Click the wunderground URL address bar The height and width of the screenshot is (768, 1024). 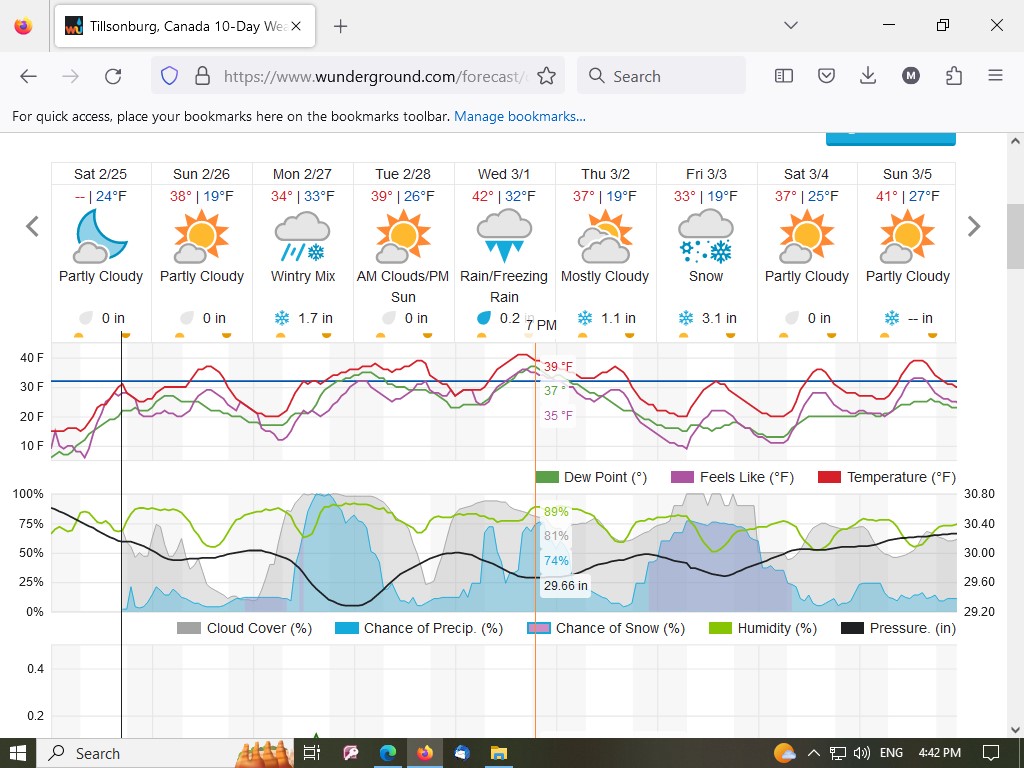tap(370, 76)
